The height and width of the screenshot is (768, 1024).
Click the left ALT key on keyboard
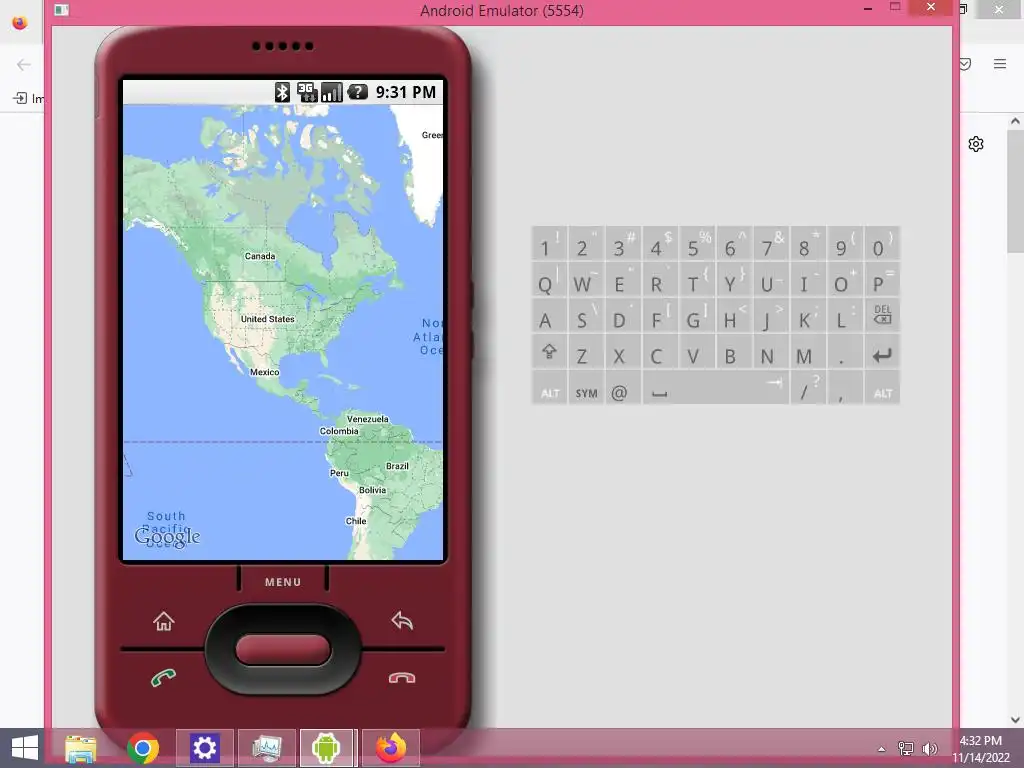point(549,390)
